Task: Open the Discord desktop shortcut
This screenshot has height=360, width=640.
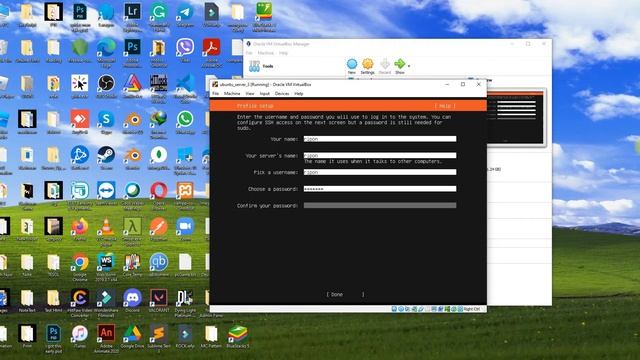Action: click(133, 300)
